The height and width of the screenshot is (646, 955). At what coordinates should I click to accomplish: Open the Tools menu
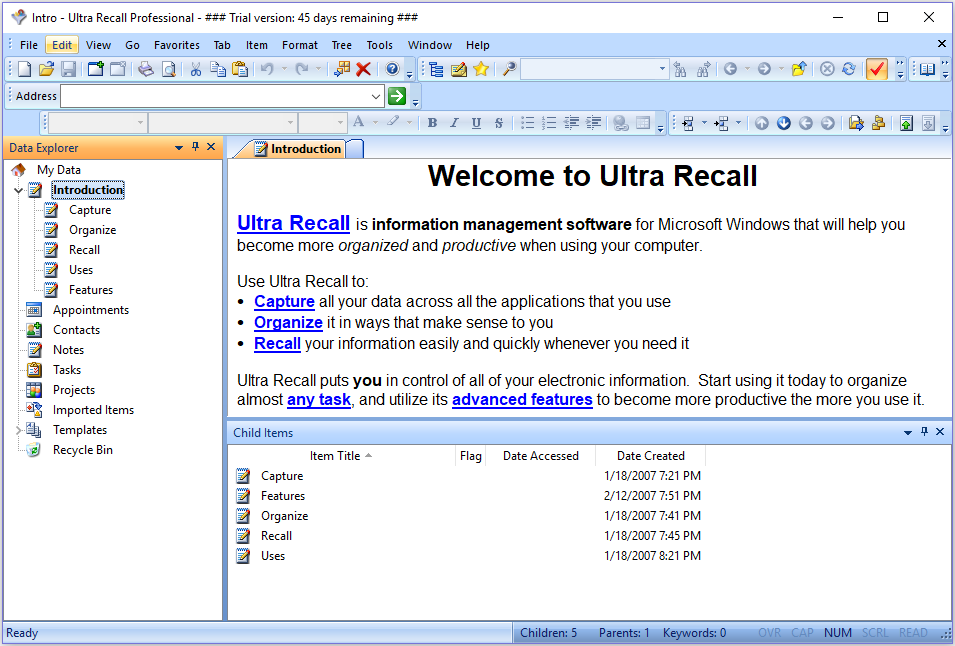point(379,45)
